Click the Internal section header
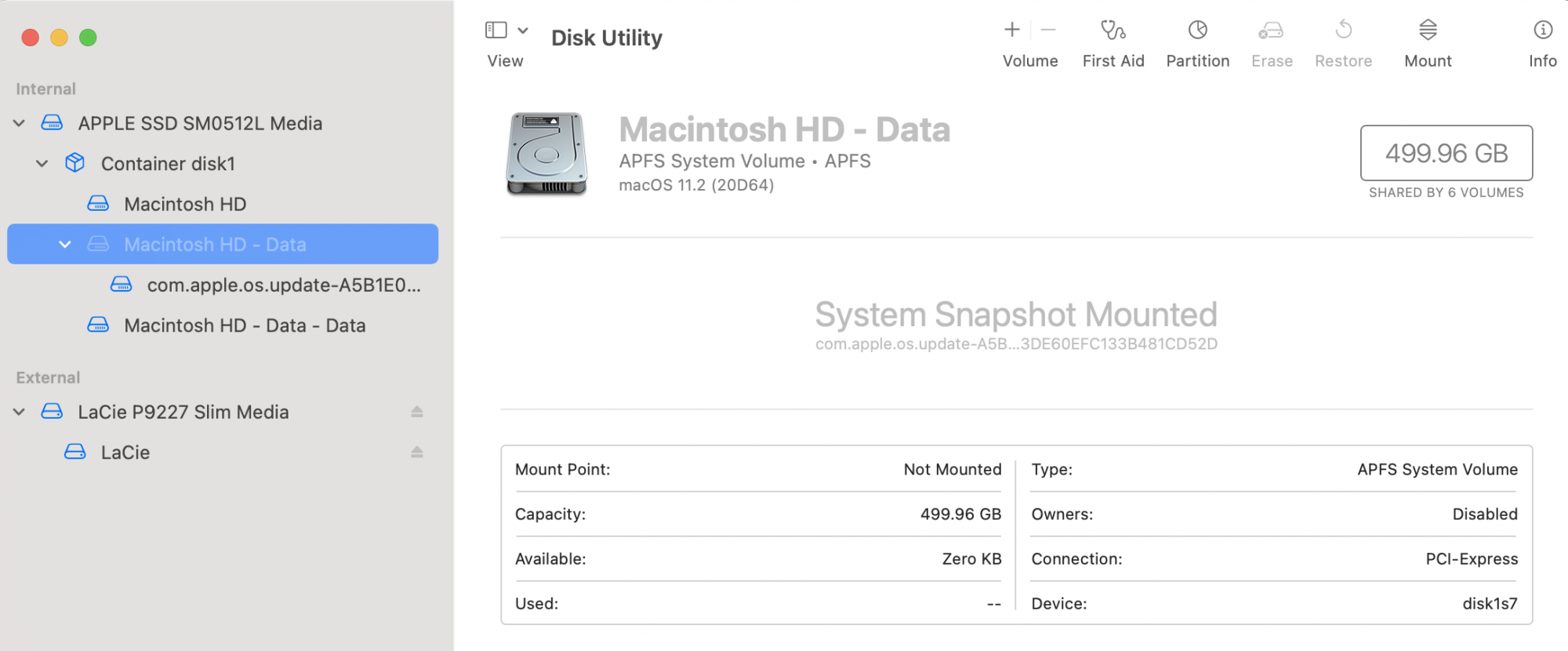The width and height of the screenshot is (1568, 651). coord(45,89)
